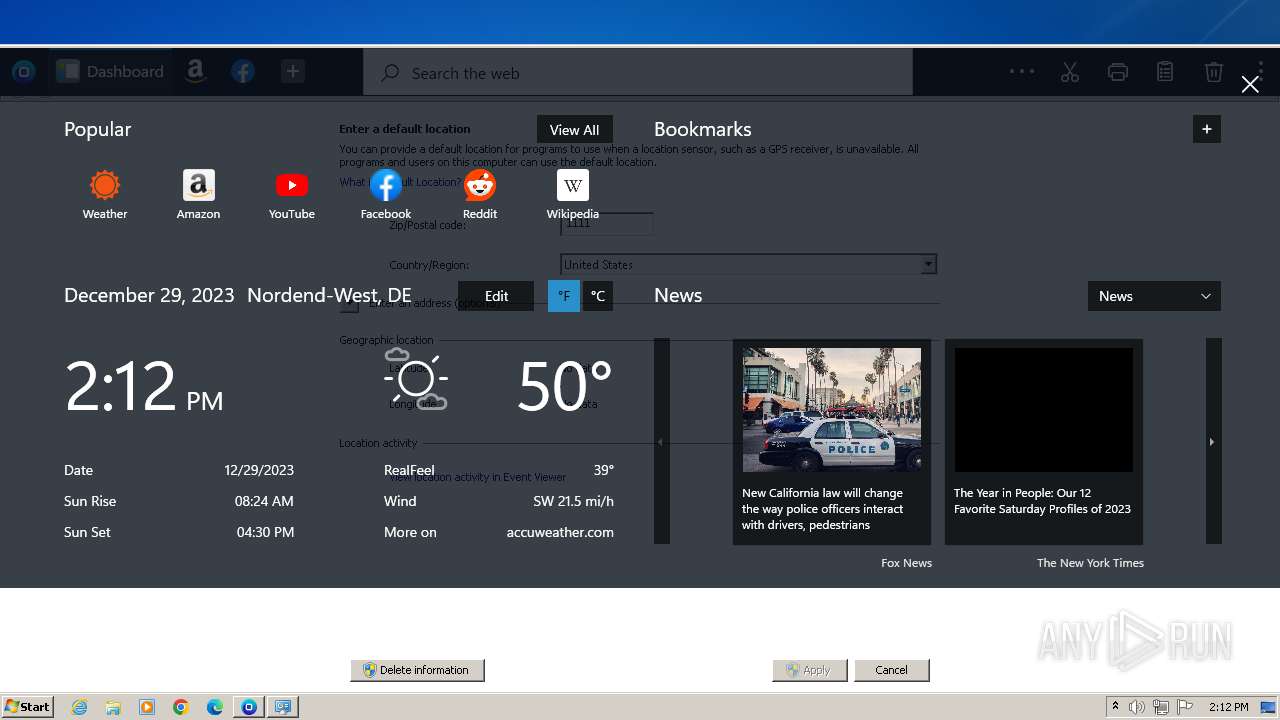This screenshot has height=720, width=1280.
Task: Click the Sun Set 04:30 PM value
Action: click(x=265, y=532)
